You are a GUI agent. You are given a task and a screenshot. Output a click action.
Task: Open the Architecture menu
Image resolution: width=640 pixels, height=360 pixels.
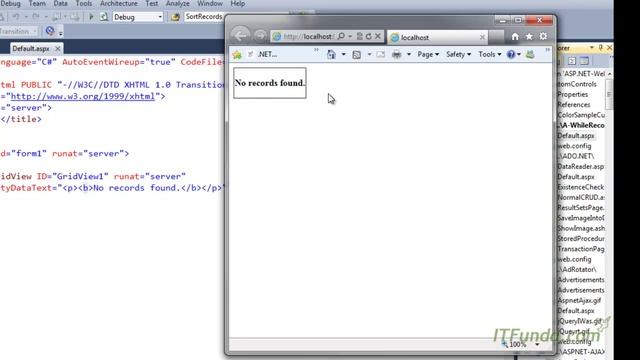click(x=119, y=4)
